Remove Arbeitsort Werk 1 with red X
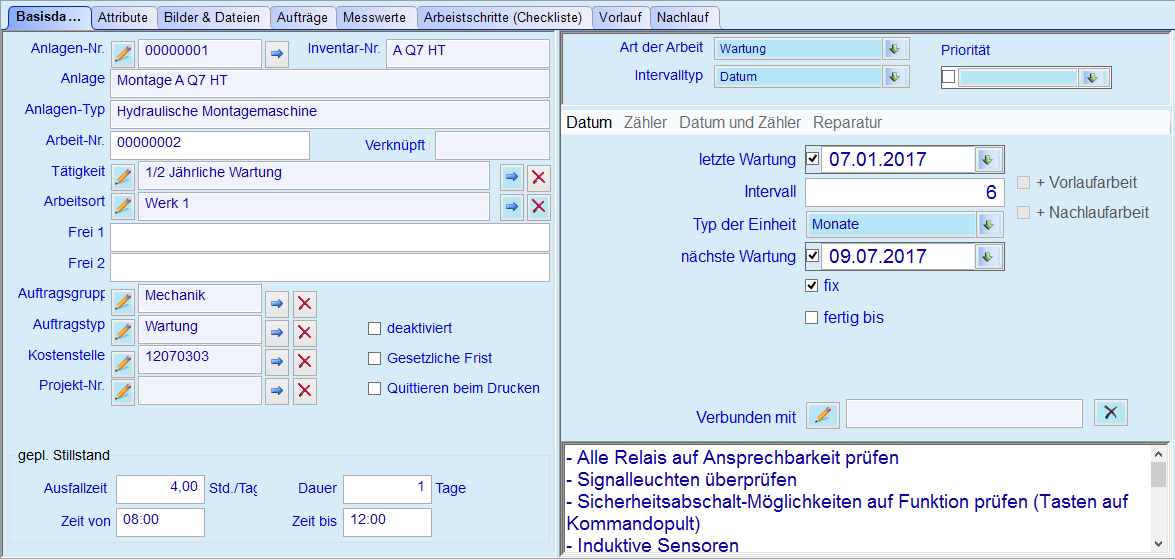Screen dimensions: 1175x560 coord(538,206)
